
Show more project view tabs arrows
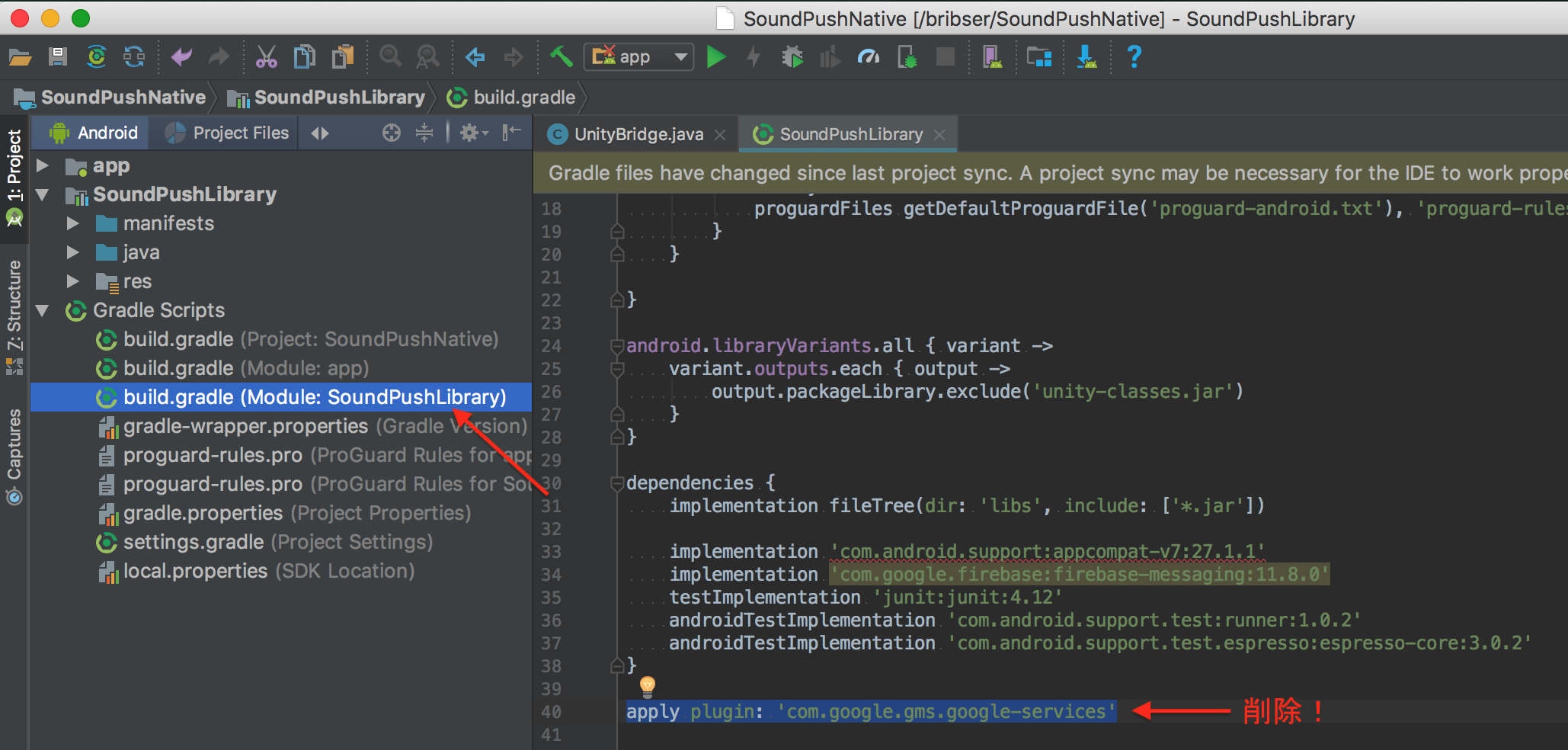tap(320, 133)
